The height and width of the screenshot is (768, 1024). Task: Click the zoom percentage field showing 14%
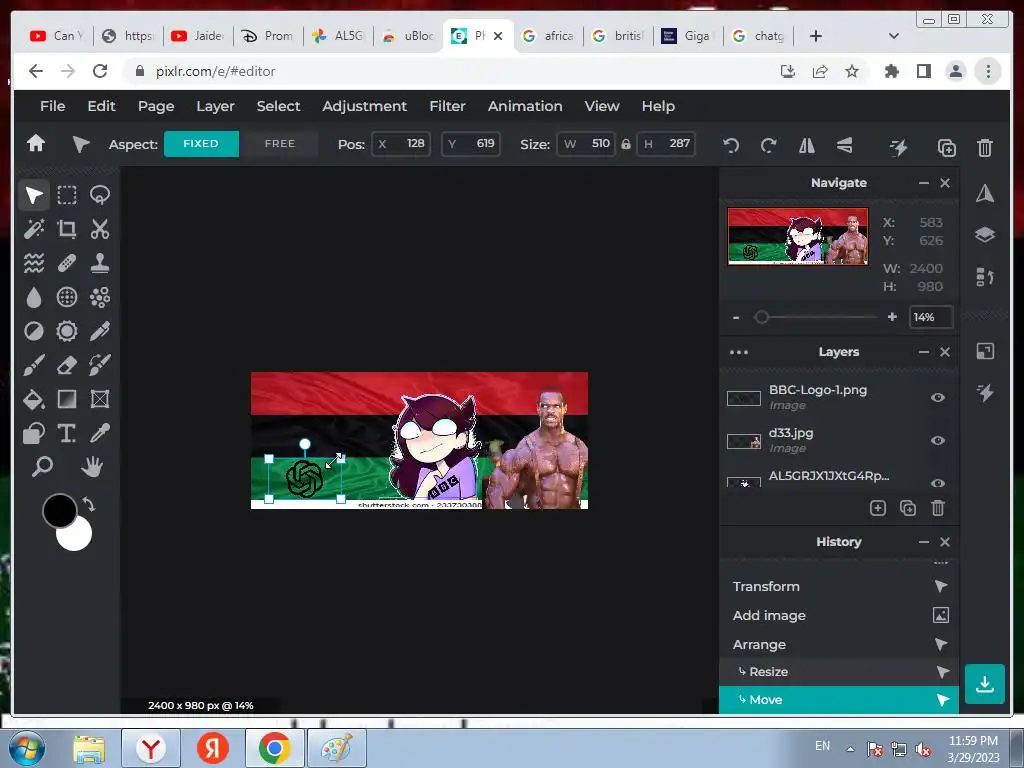point(931,317)
